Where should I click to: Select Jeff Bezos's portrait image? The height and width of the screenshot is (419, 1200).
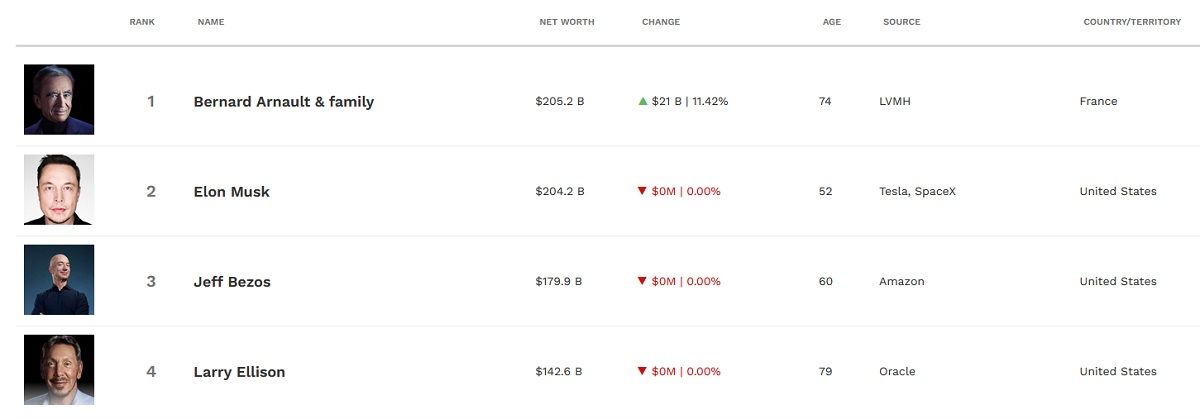click(59, 280)
